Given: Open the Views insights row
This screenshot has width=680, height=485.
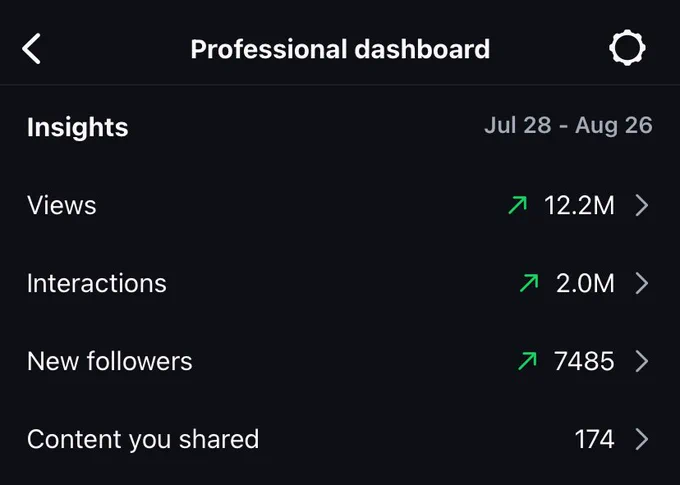Looking at the screenshot, I should [x=340, y=205].
